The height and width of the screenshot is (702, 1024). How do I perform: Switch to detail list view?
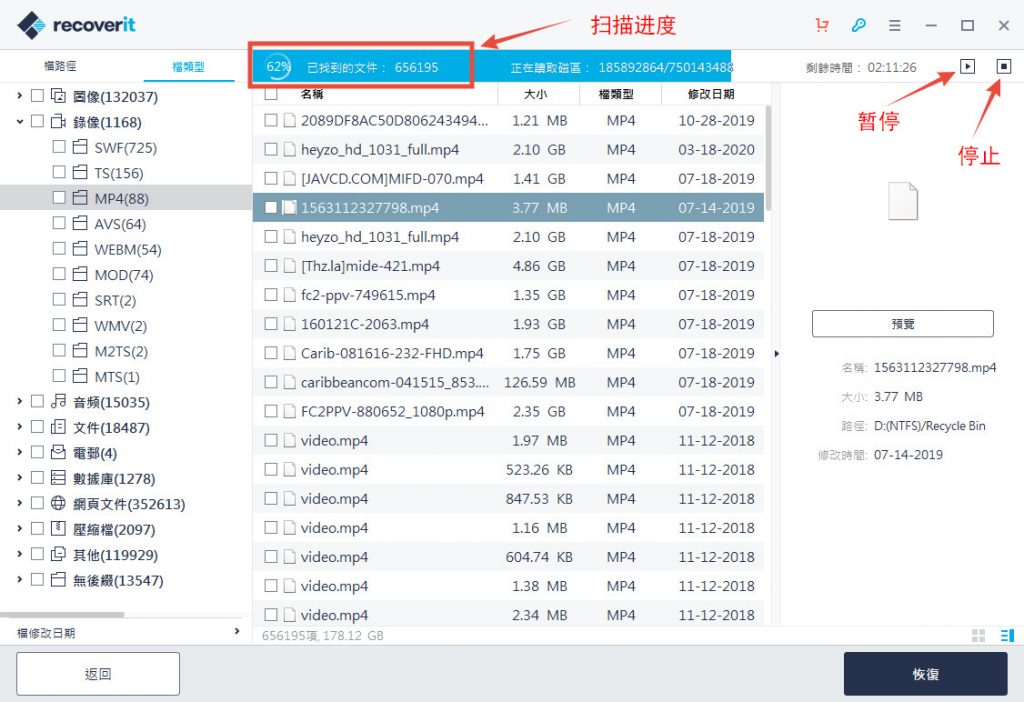click(1007, 635)
